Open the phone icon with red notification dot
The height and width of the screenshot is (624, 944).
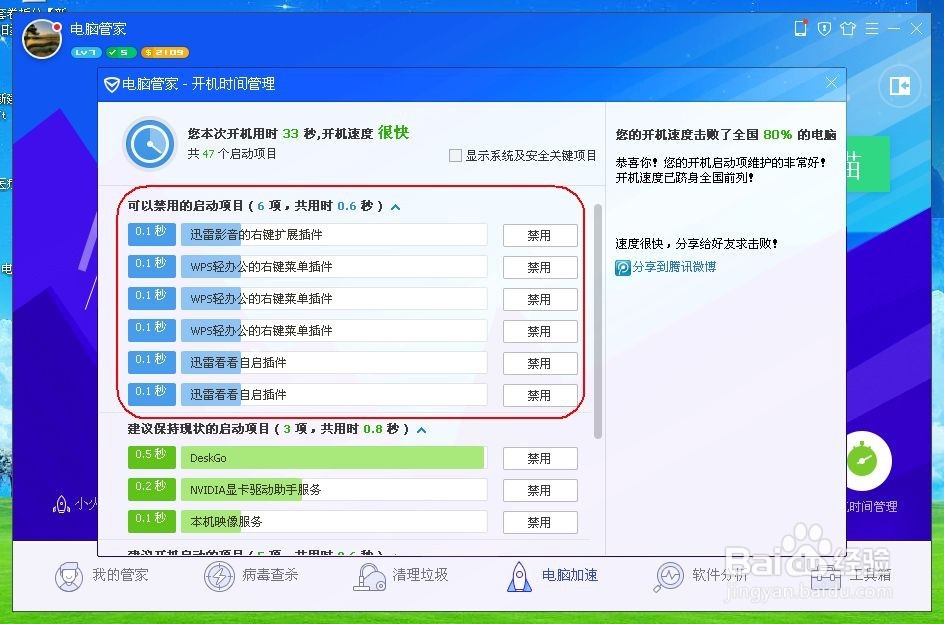point(800,29)
